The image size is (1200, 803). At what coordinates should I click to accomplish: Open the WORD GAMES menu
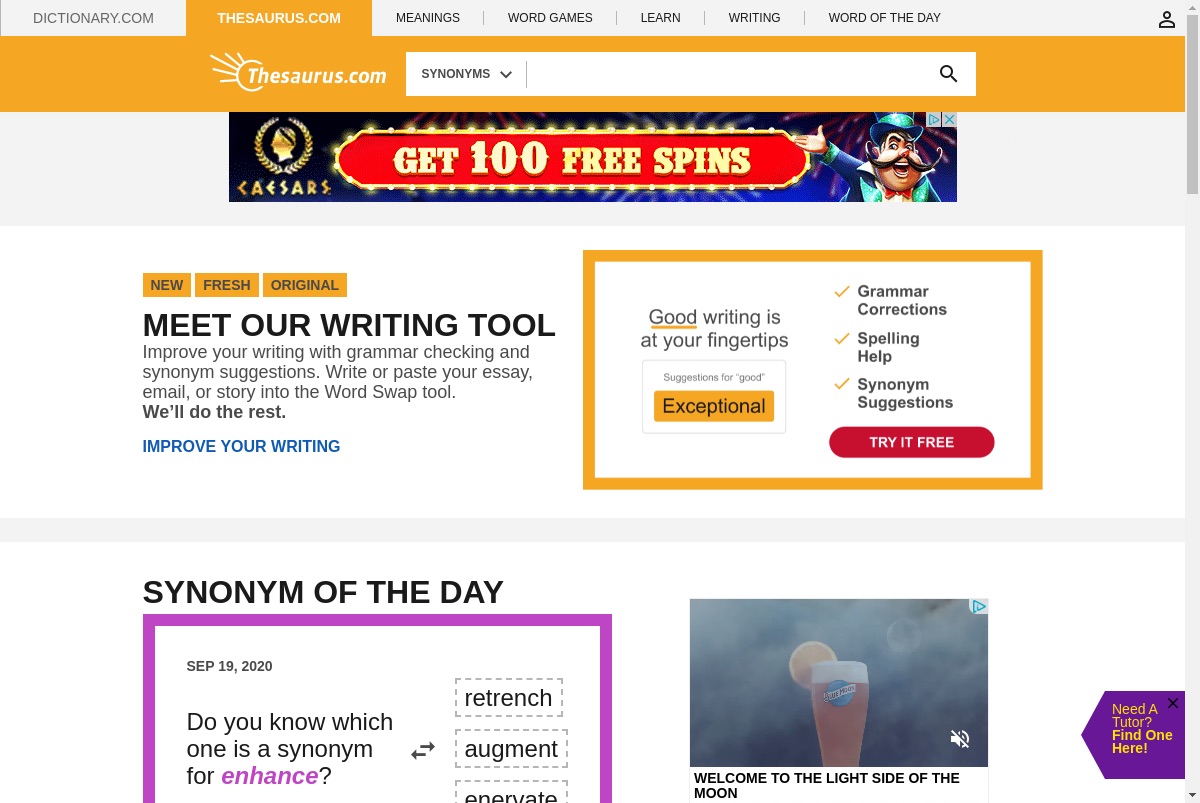point(550,18)
